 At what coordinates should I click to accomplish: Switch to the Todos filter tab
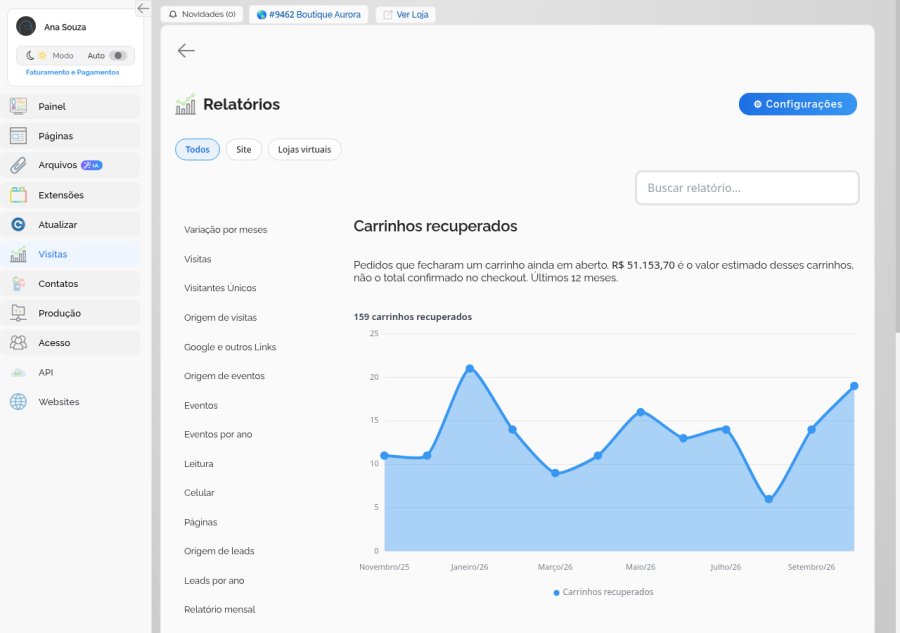click(197, 149)
